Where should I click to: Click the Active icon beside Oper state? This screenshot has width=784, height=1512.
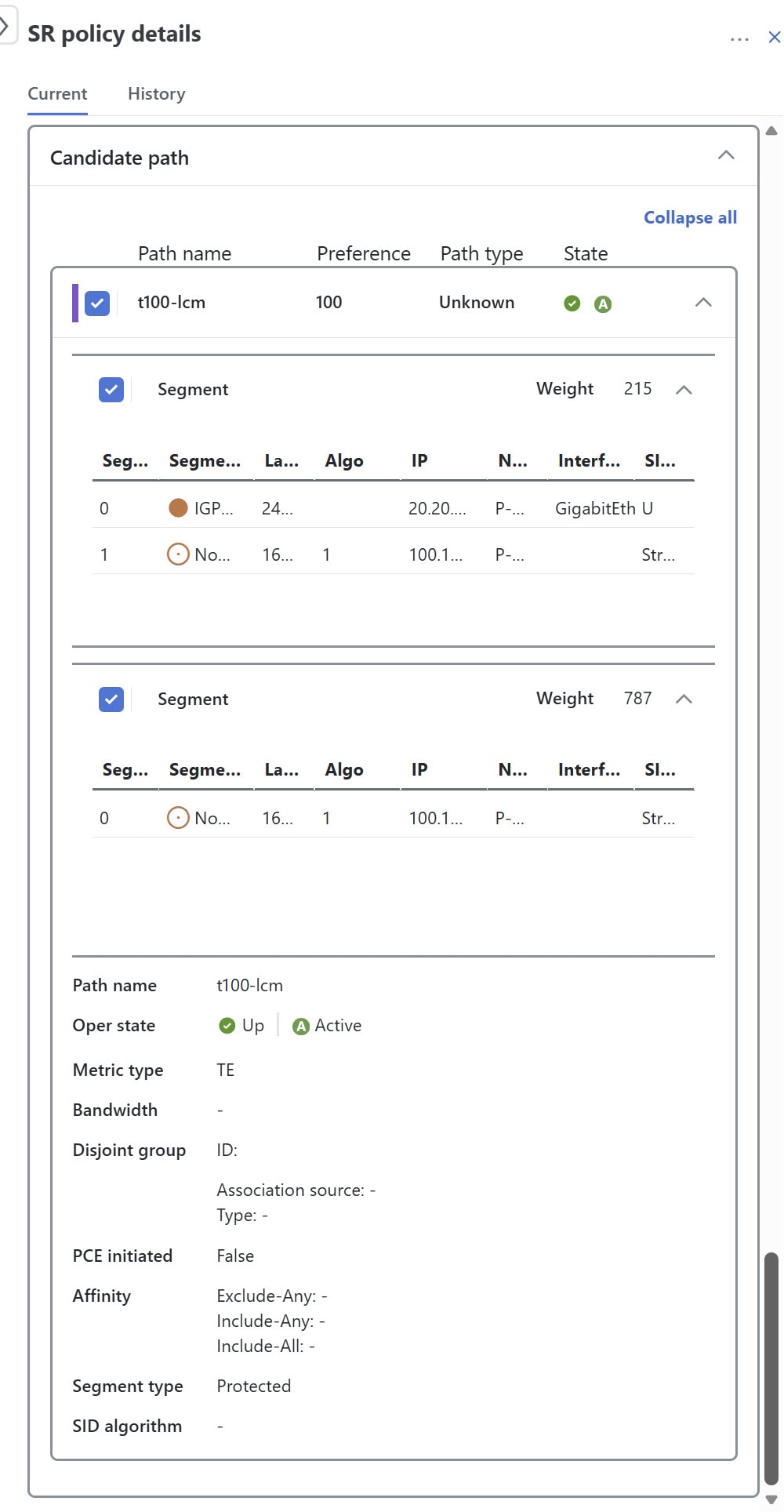301,1025
